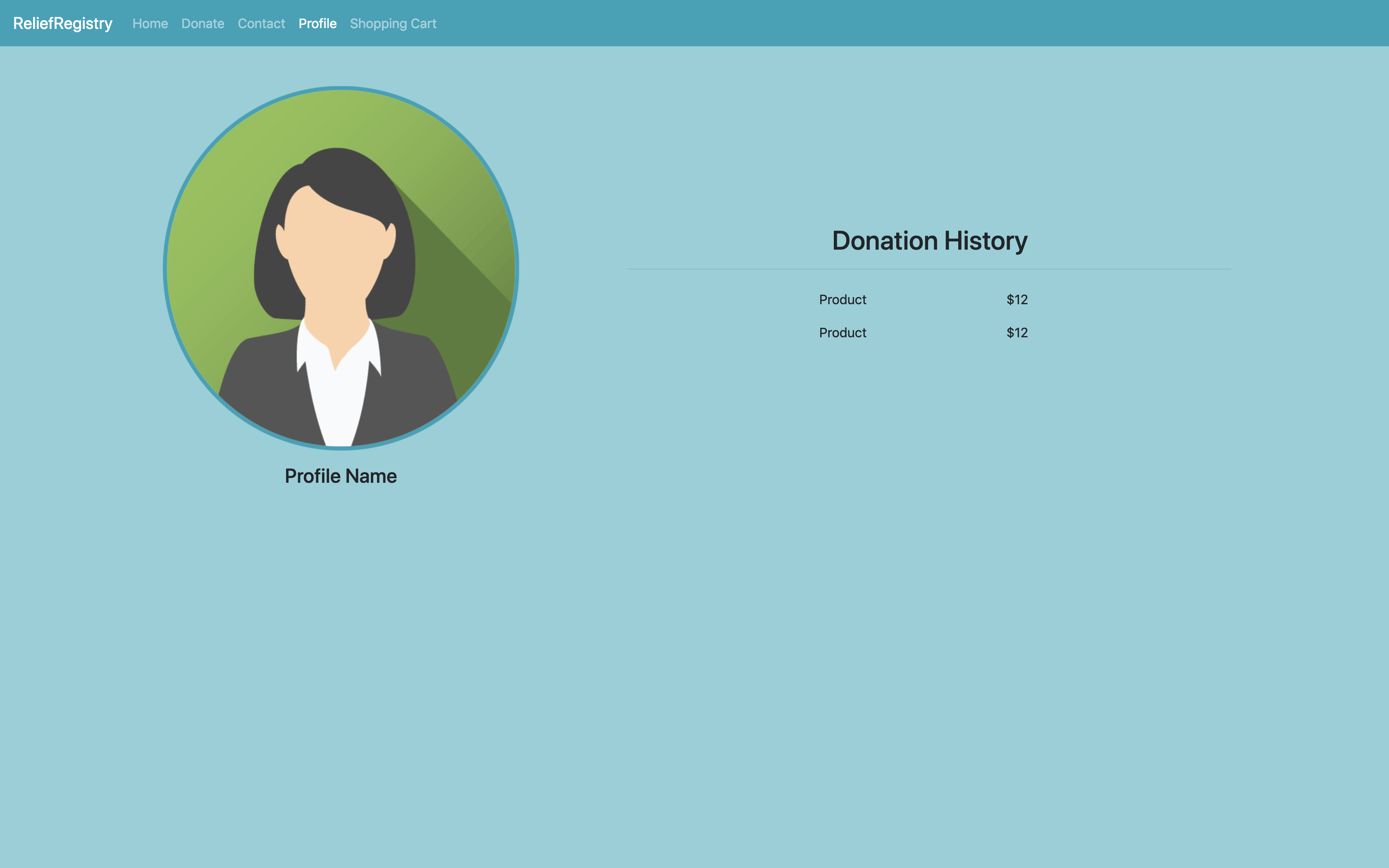Click the ReliefRegistry brand logo link
The width and height of the screenshot is (1389, 868).
(62, 24)
